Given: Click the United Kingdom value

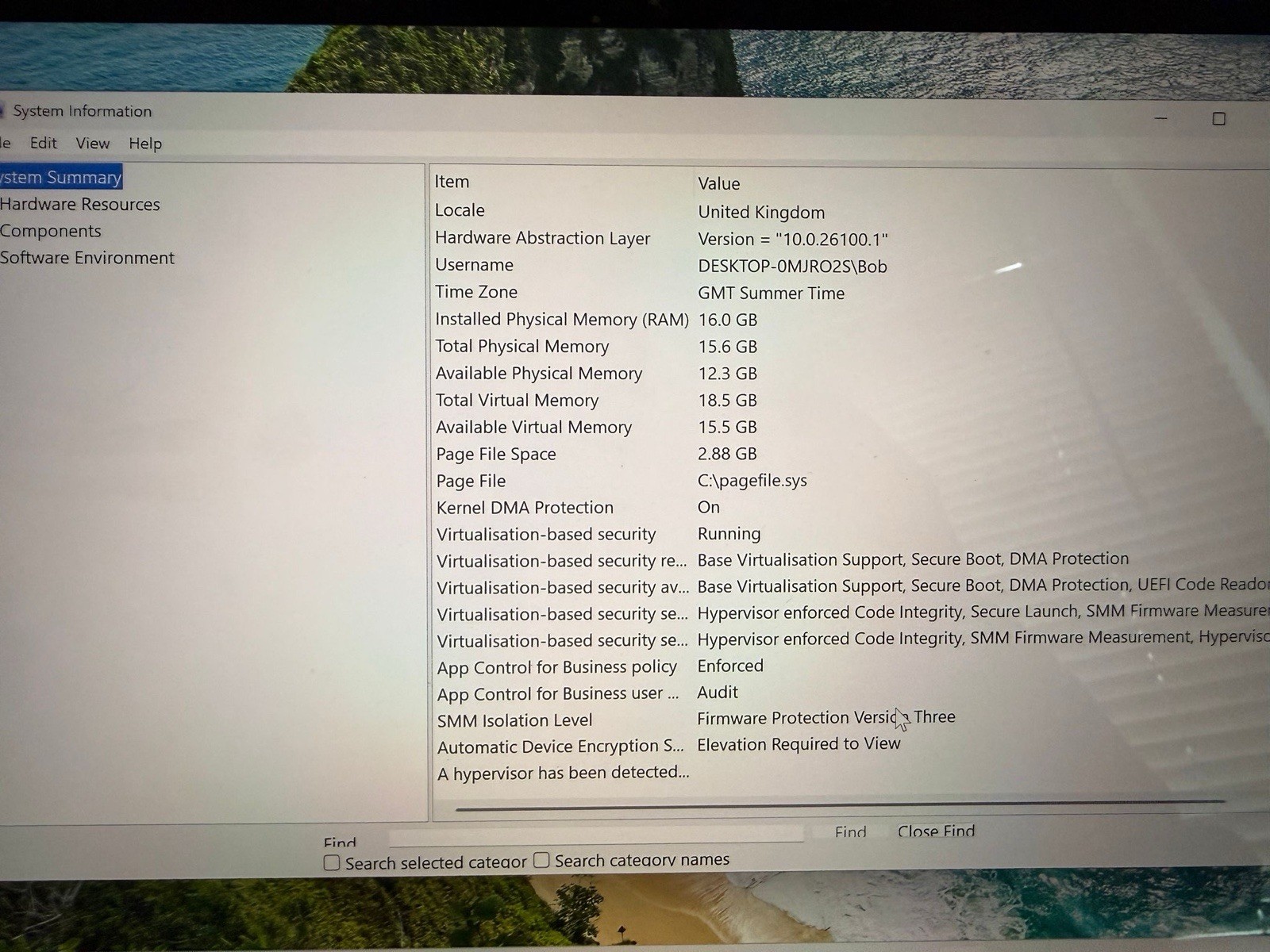Looking at the screenshot, I should [x=761, y=212].
